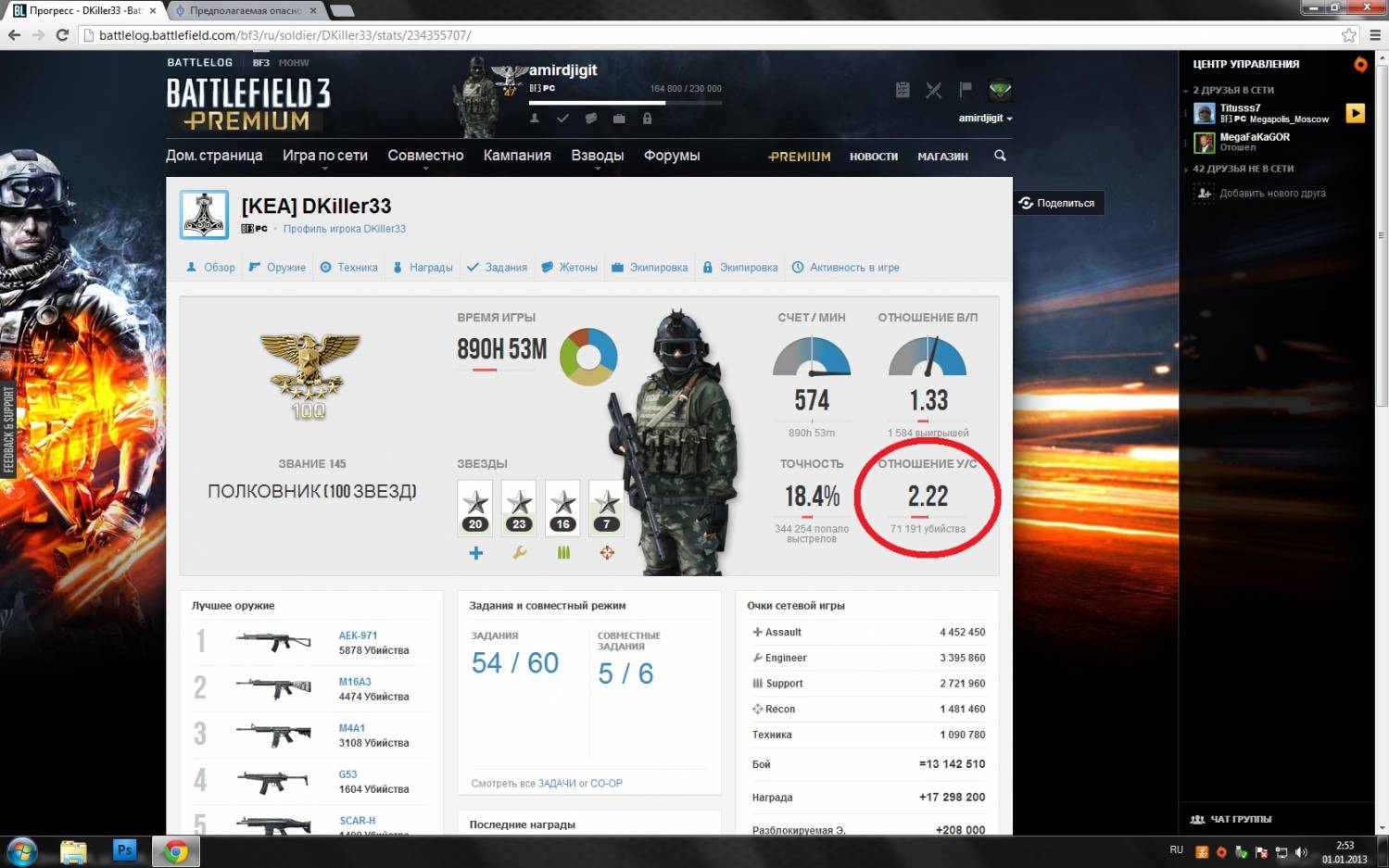Click the ЗАДАЧИ link under assignments

point(557,784)
